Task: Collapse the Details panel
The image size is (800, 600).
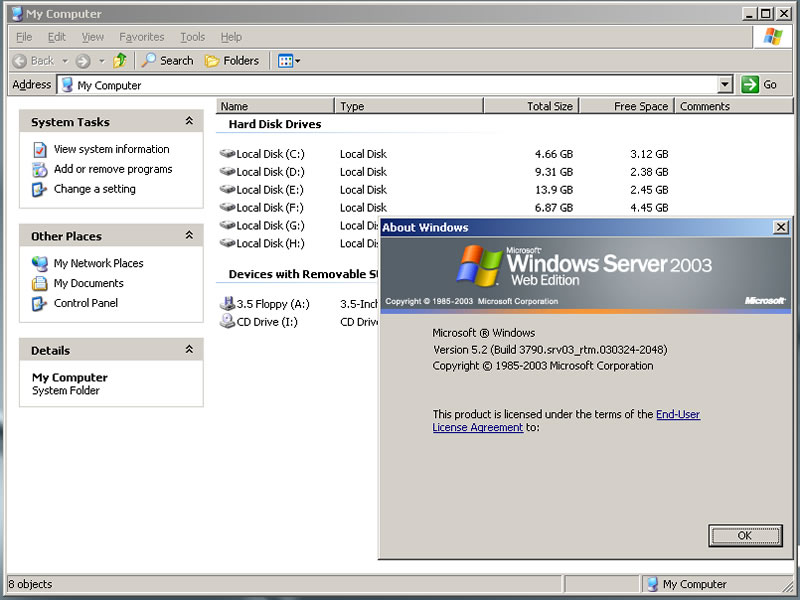Action: [x=189, y=349]
